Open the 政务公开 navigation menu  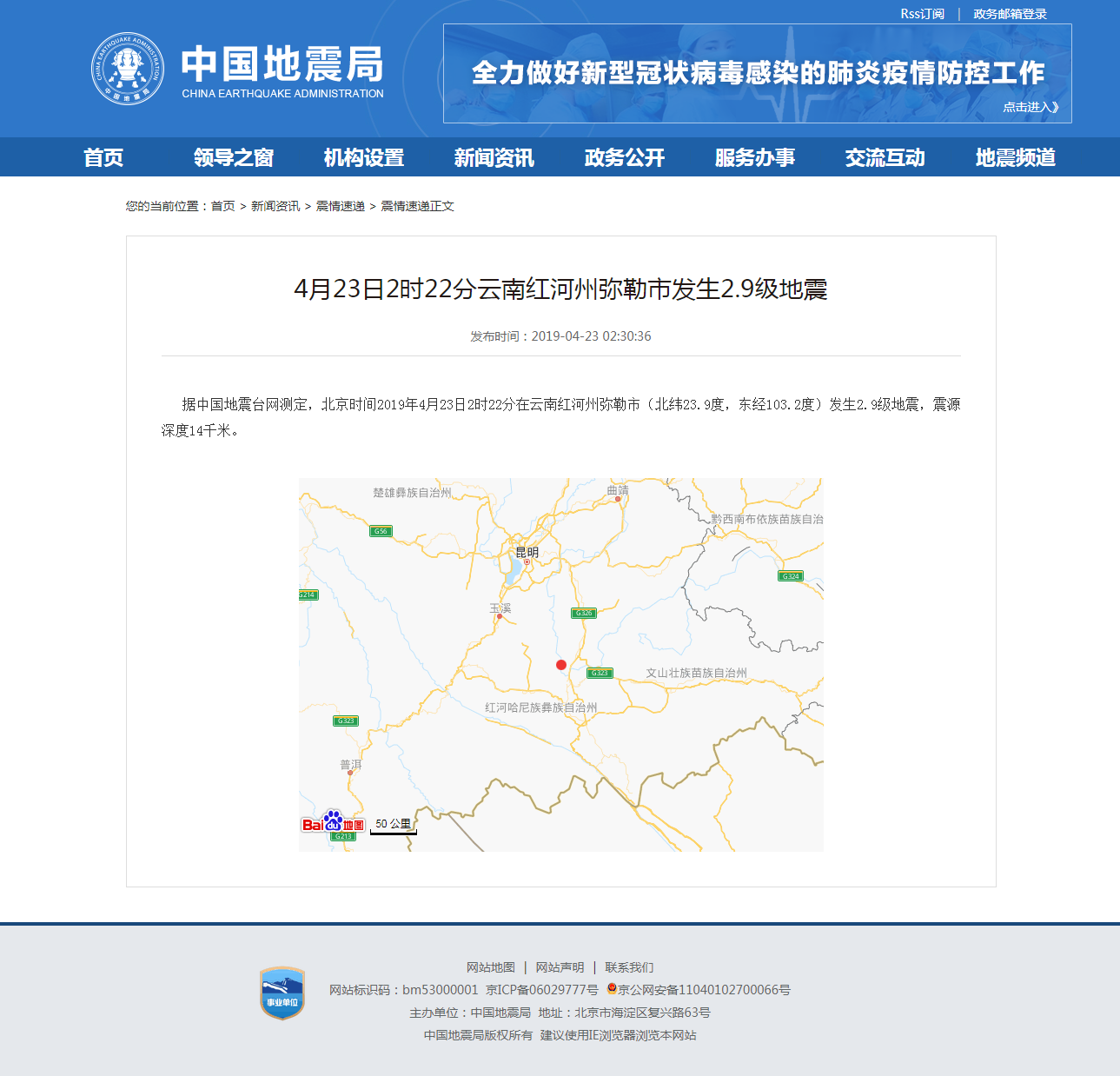coord(623,157)
